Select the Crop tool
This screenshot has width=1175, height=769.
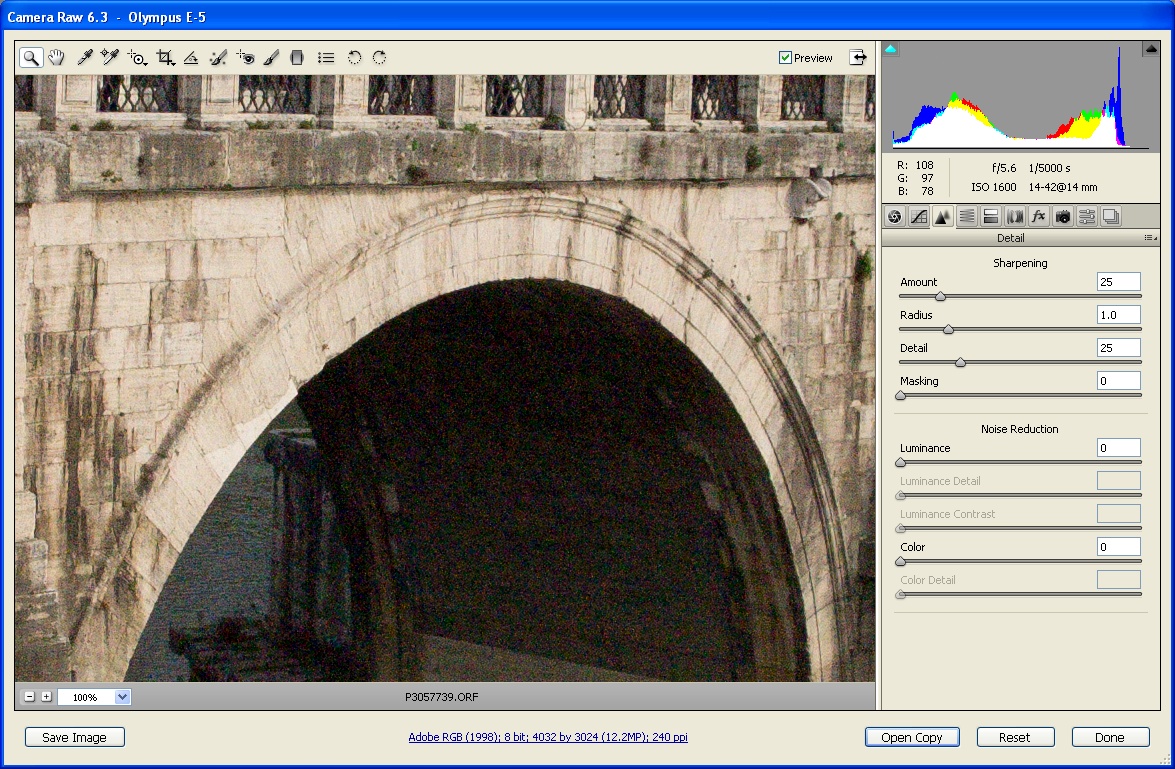[x=165, y=58]
